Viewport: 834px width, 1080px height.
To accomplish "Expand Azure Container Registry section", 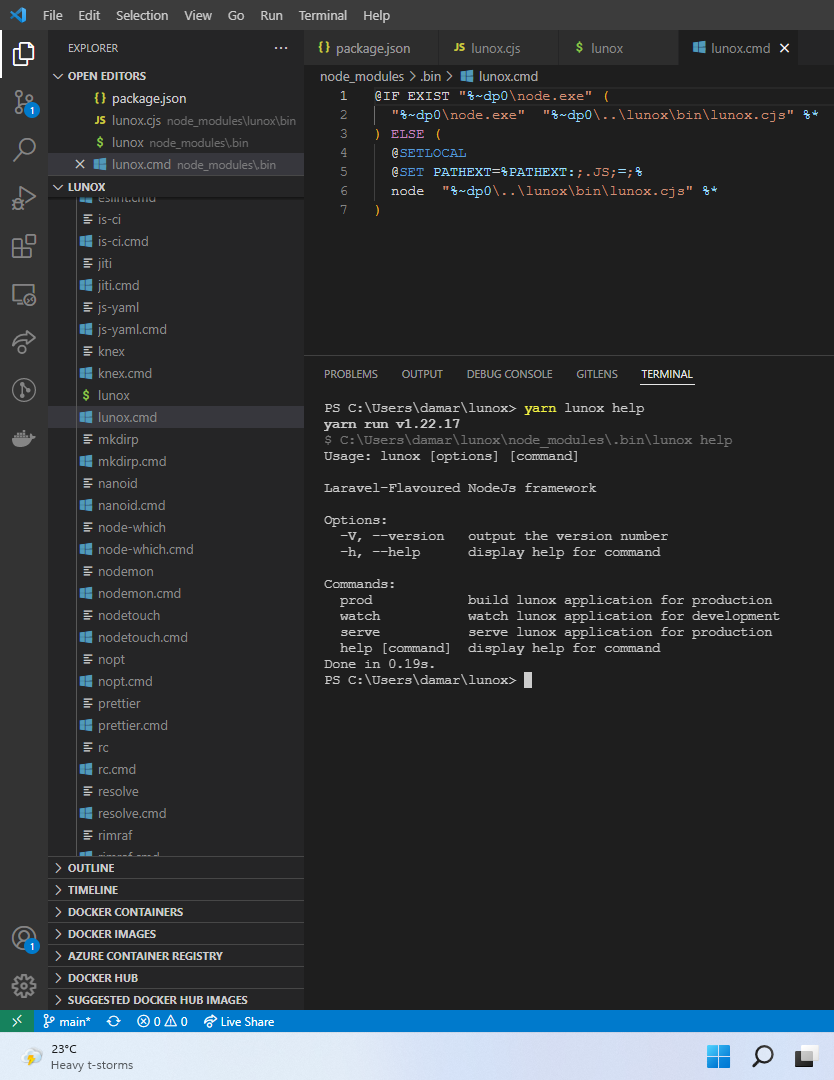I will point(176,956).
